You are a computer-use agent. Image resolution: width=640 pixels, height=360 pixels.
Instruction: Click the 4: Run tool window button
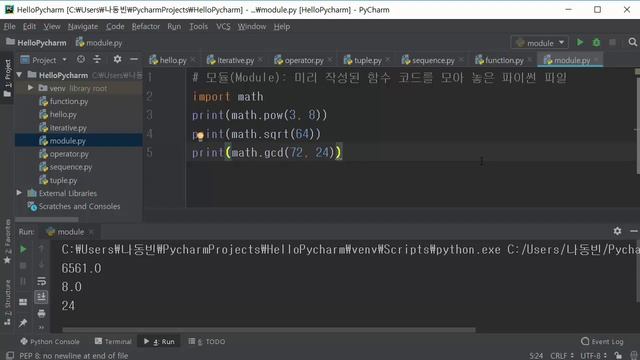point(159,342)
